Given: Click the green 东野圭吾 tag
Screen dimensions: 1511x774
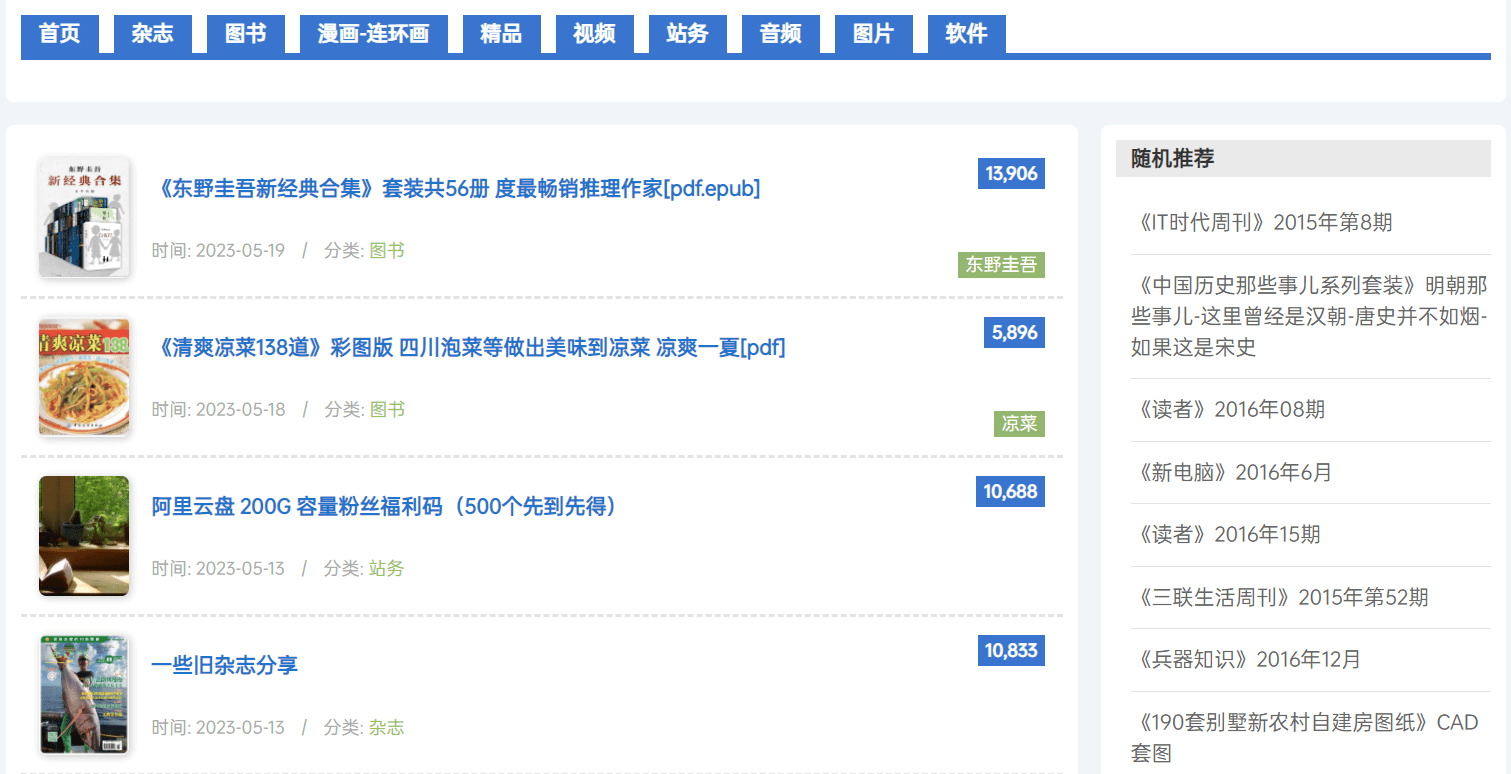Looking at the screenshot, I should pos(1000,265).
